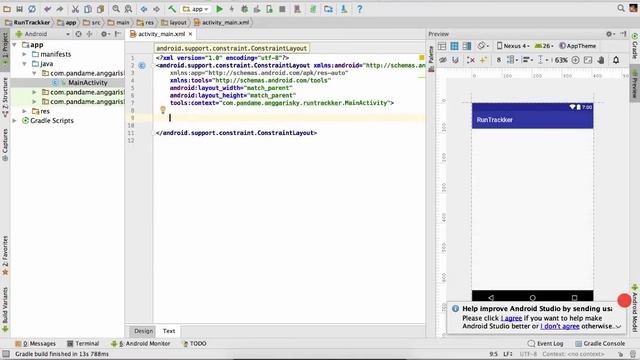Click the Redo arrow icon
The width and height of the screenshot is (640, 360).
[x=60, y=9]
